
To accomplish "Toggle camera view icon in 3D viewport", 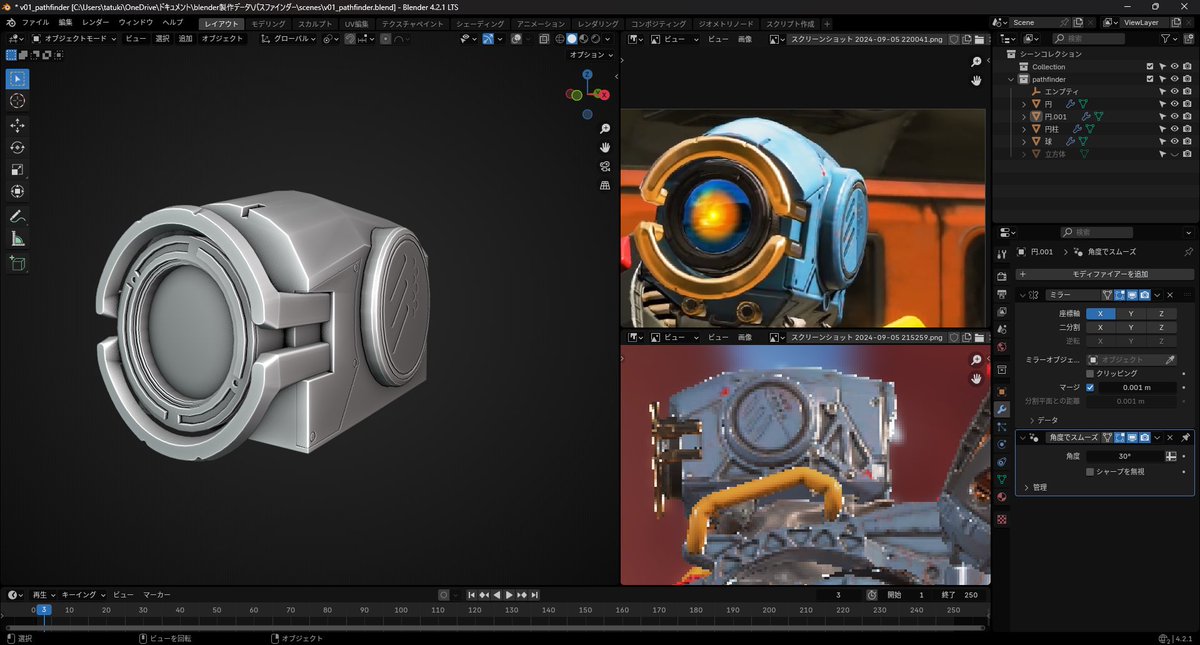I will tap(605, 166).
